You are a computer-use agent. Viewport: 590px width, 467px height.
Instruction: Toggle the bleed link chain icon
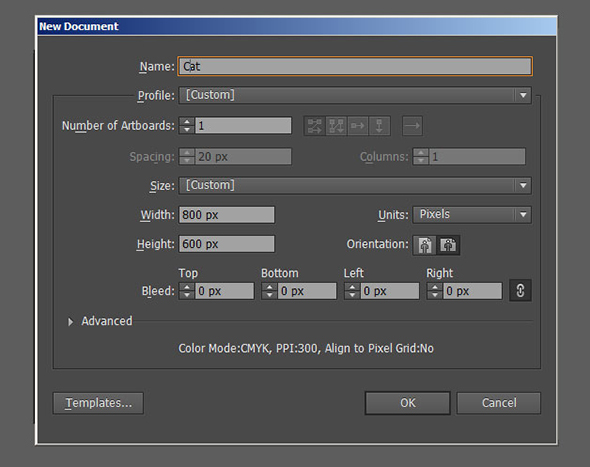click(520, 291)
